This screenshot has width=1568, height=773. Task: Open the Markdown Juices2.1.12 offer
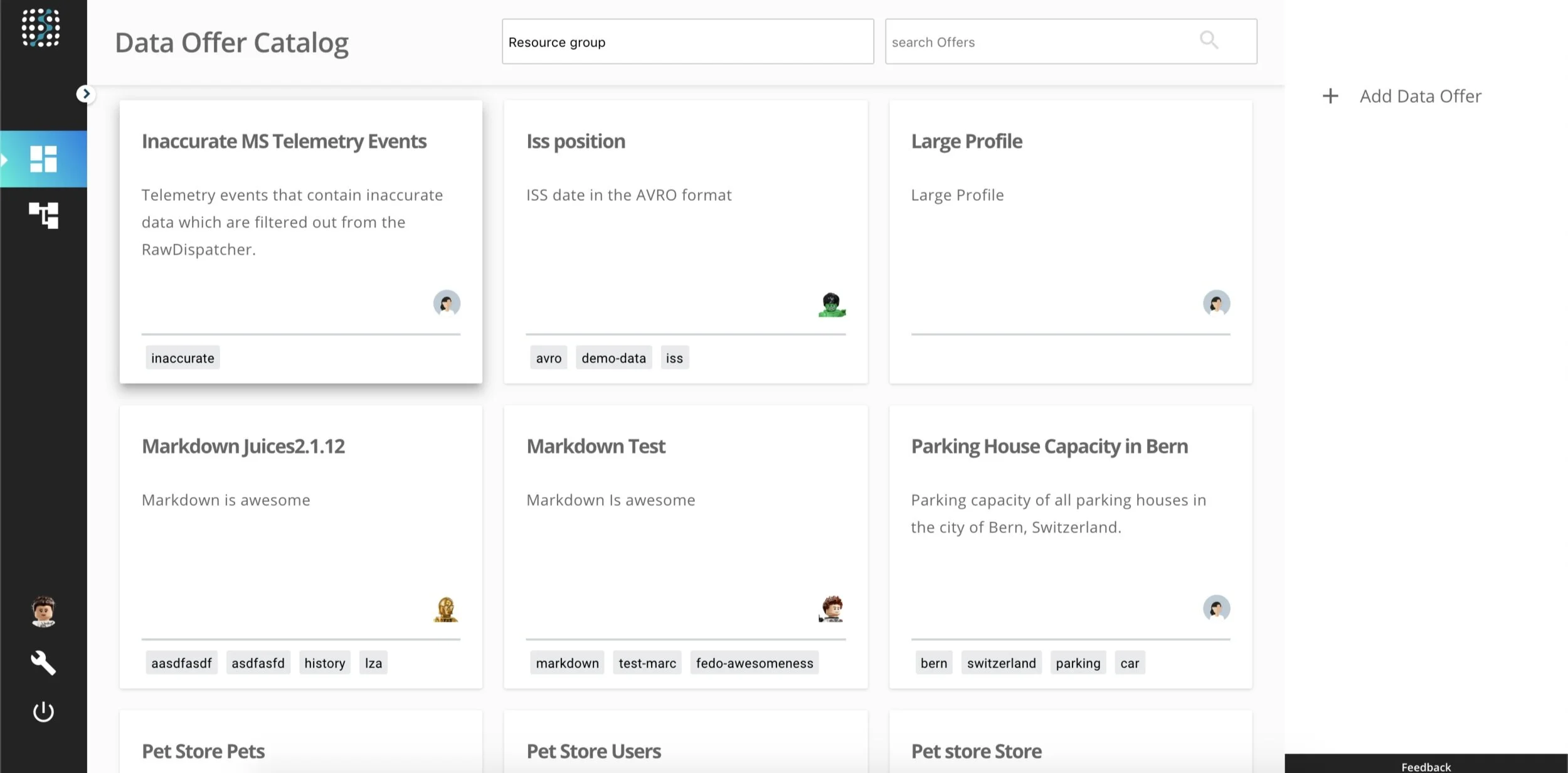coord(243,447)
